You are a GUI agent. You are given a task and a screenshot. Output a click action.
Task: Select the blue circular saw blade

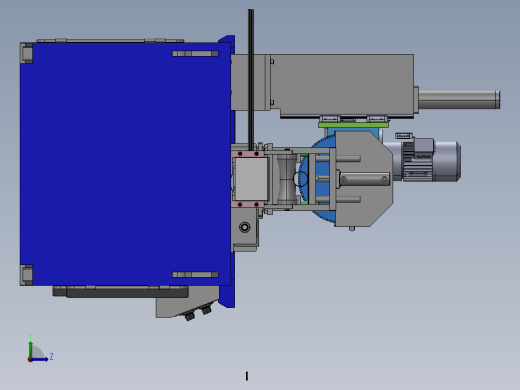(320, 180)
